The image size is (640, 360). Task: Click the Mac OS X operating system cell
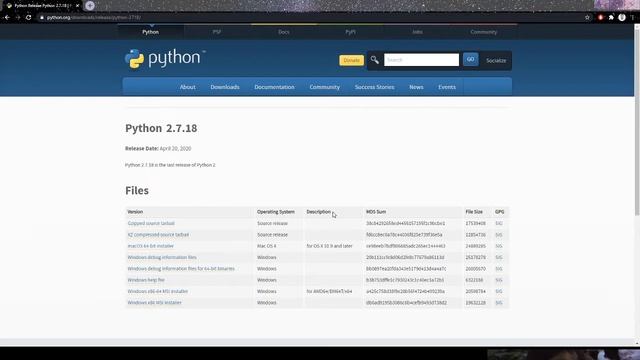[267, 246]
